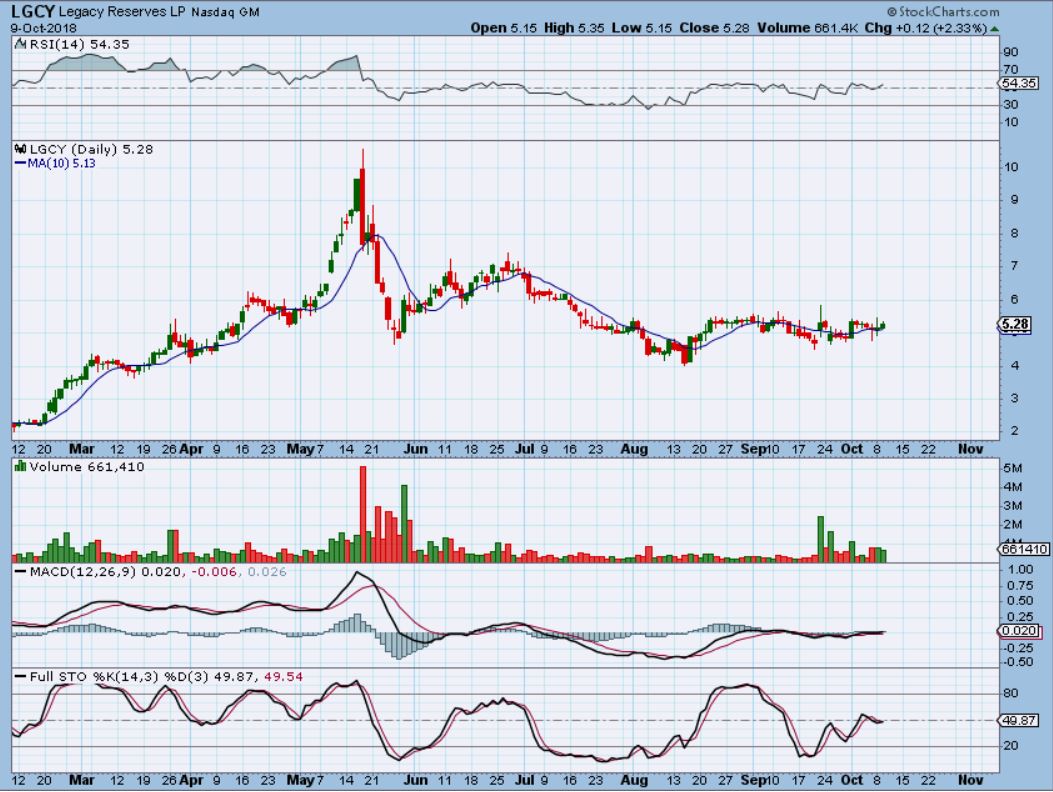Viewport: 1053px width, 792px height.
Task: Click the RSI axis level 90
Action: [1011, 52]
